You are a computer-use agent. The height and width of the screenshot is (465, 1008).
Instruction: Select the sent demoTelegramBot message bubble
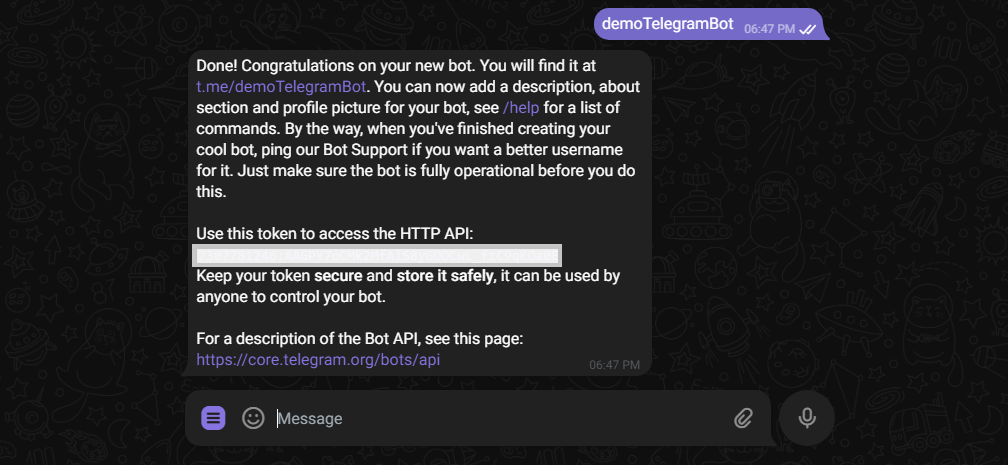[708, 24]
